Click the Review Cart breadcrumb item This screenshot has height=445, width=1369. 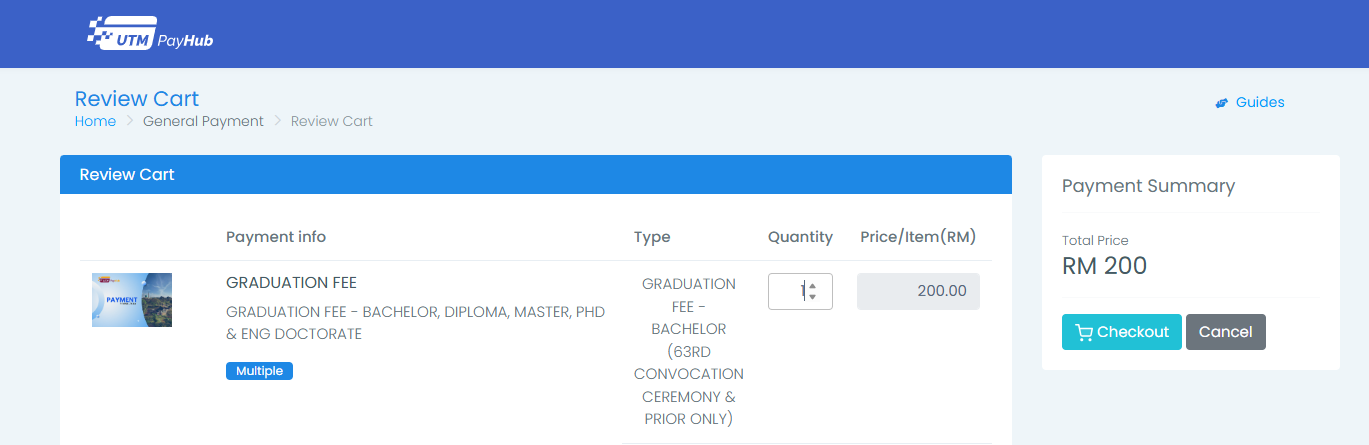point(331,121)
